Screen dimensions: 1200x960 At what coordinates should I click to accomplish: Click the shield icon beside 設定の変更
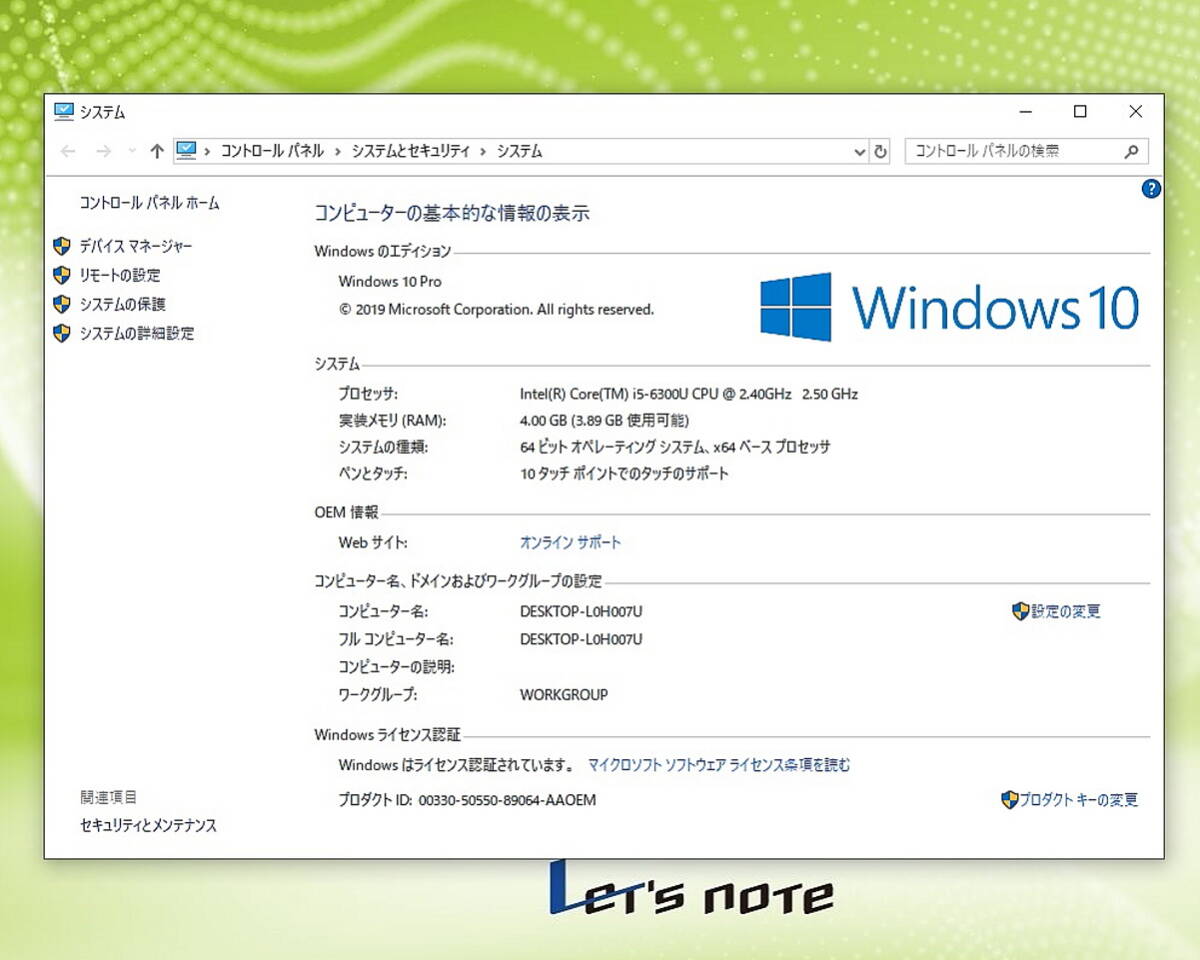coord(1021,611)
